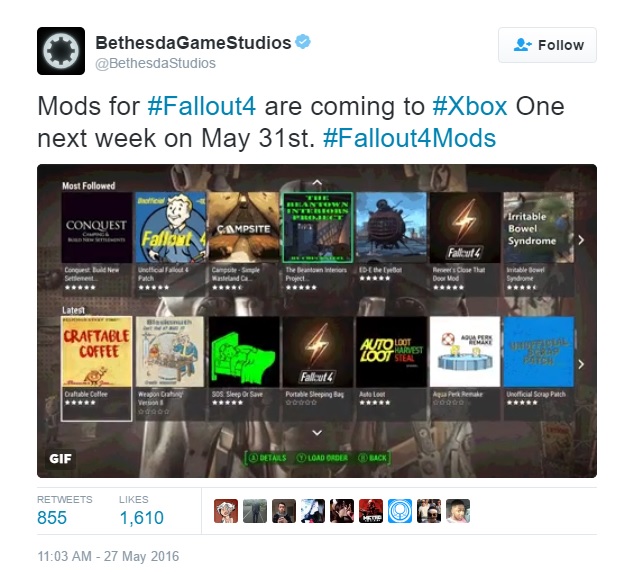The height and width of the screenshot is (574, 631).
Task: Click the verified badge beside BethesdaGameStudios
Action: 303,42
